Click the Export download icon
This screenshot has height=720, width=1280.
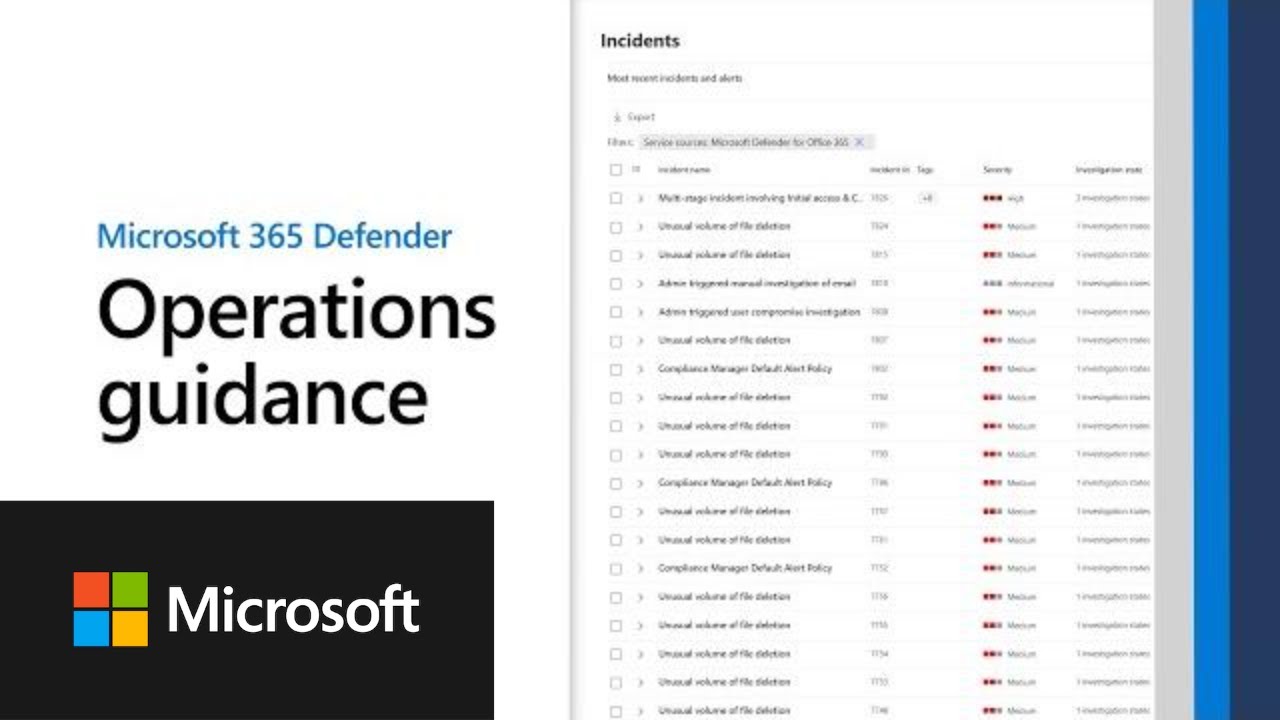click(x=617, y=117)
